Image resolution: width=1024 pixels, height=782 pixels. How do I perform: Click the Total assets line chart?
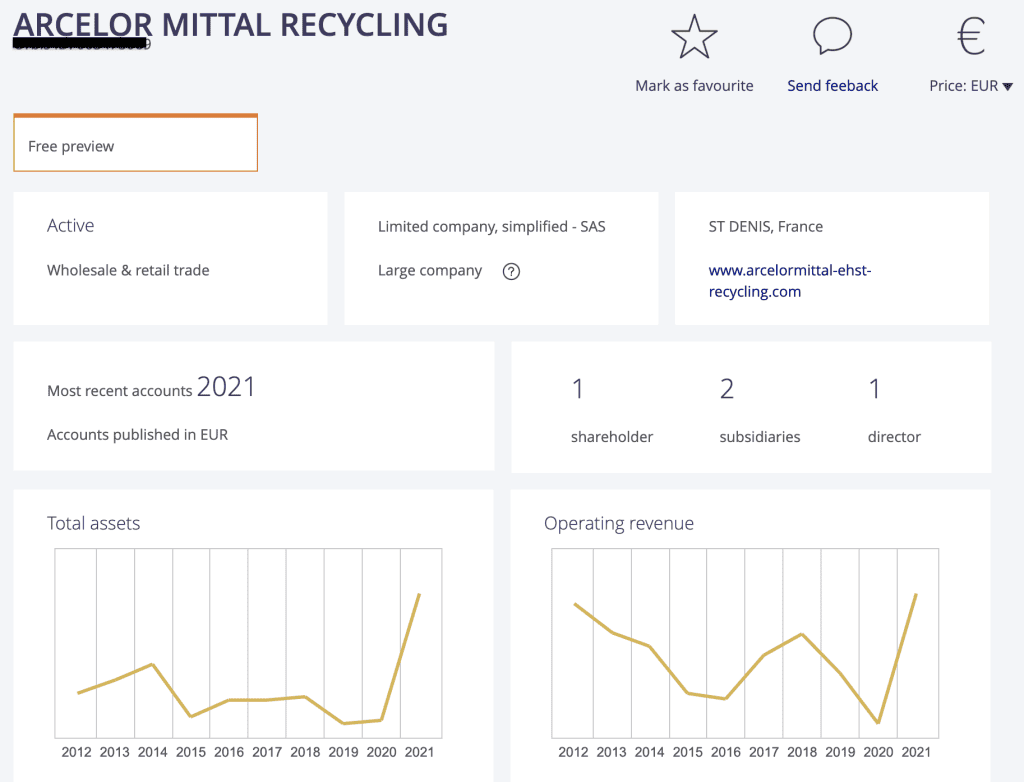tap(248, 644)
